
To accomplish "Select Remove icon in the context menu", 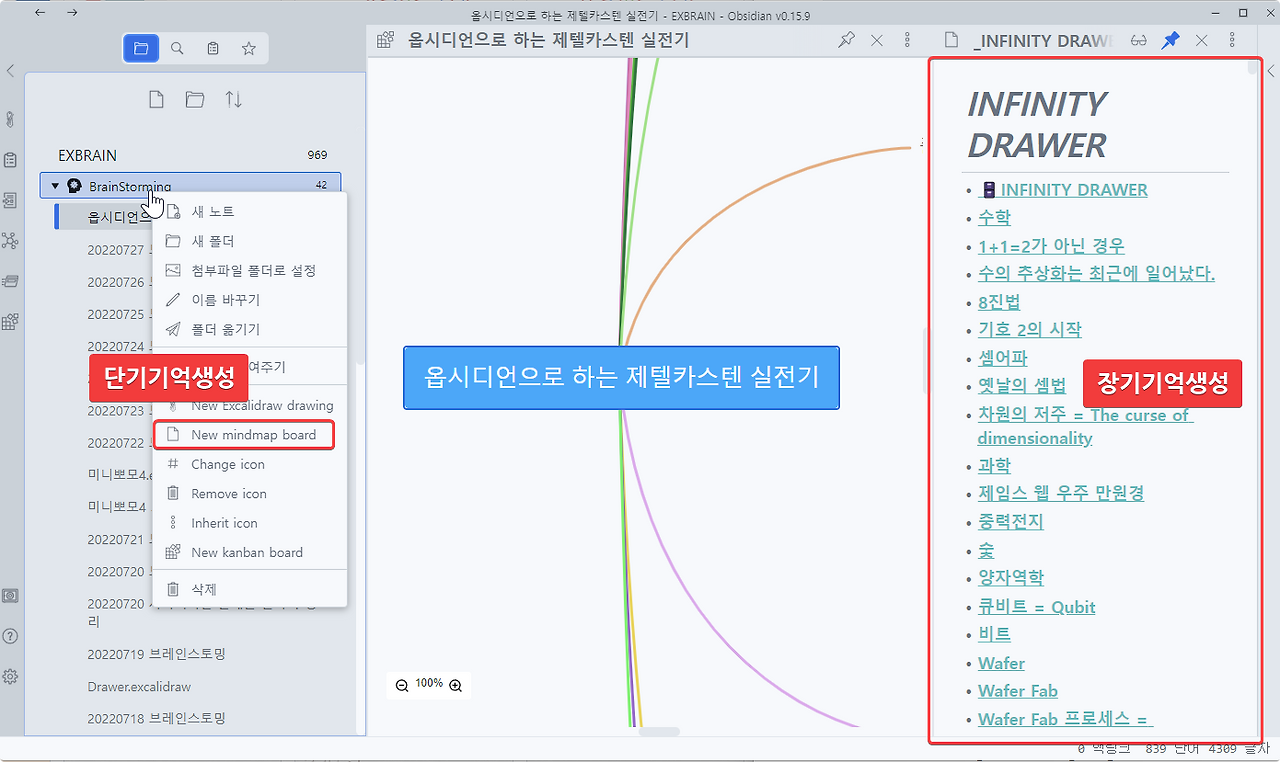I will [x=249, y=493].
